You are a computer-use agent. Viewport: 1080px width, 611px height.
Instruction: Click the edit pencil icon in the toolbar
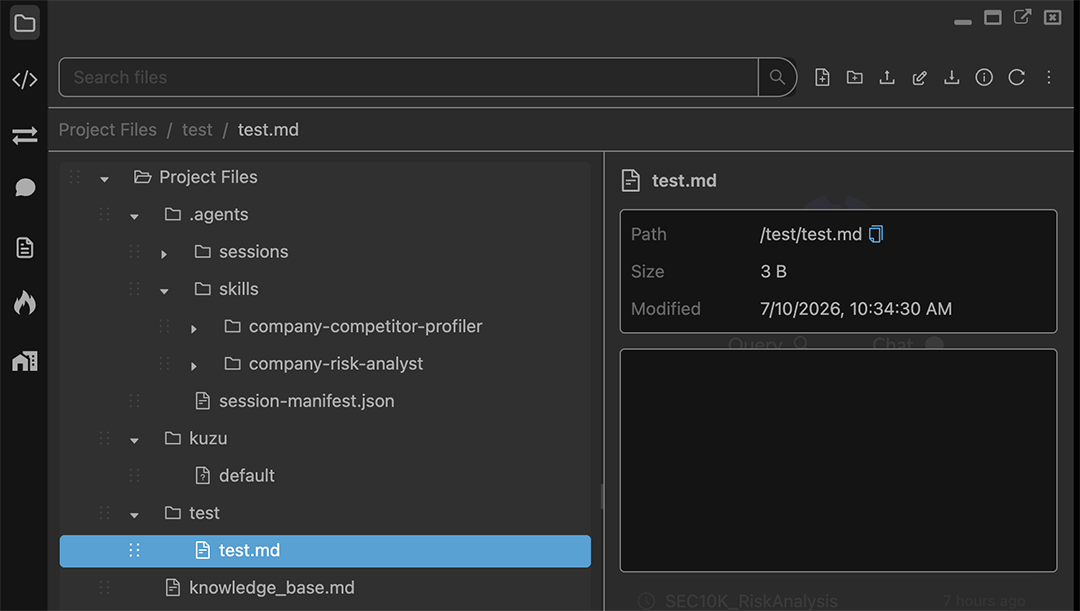(919, 77)
